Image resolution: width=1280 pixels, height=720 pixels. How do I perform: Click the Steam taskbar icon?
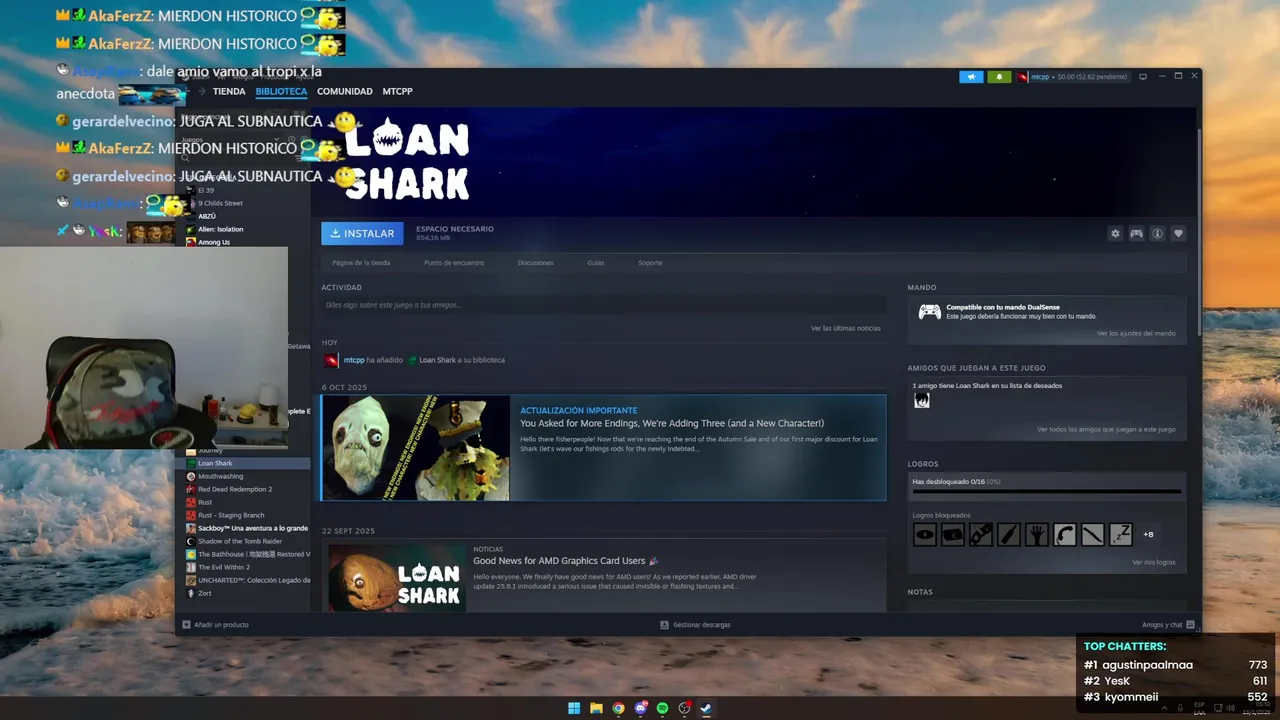[x=706, y=708]
